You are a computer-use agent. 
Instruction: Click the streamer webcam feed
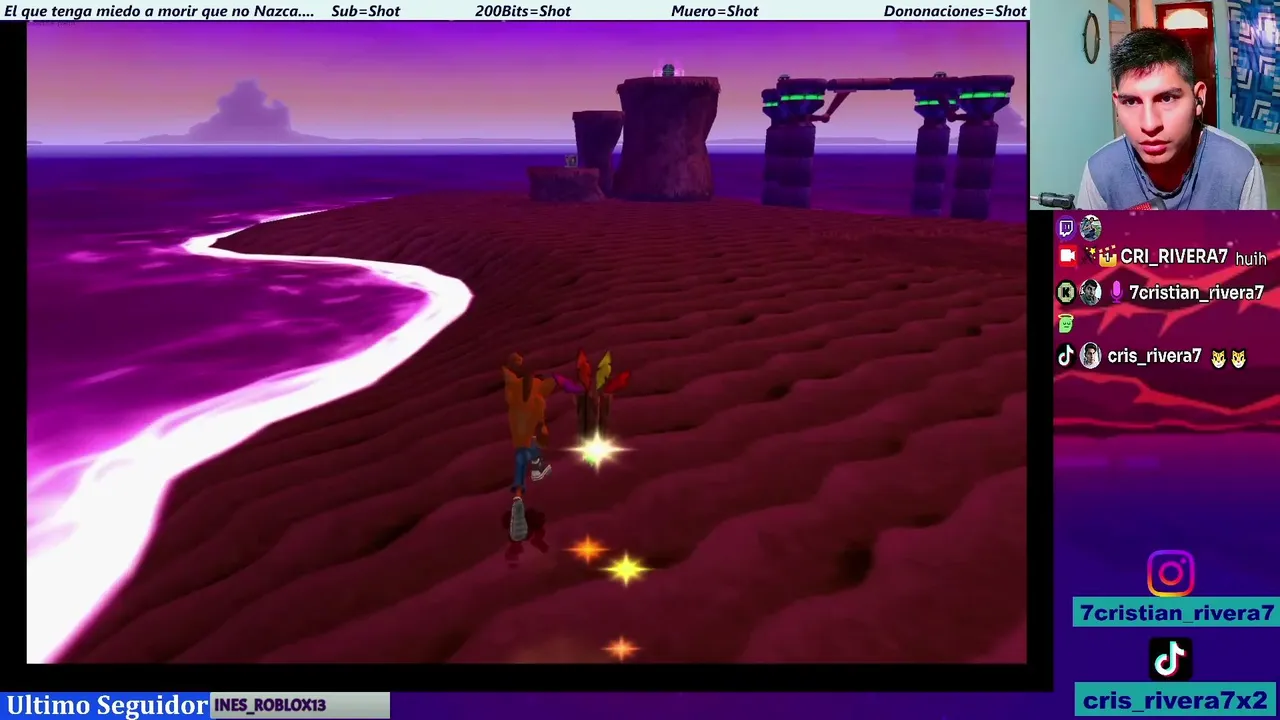point(1155,105)
